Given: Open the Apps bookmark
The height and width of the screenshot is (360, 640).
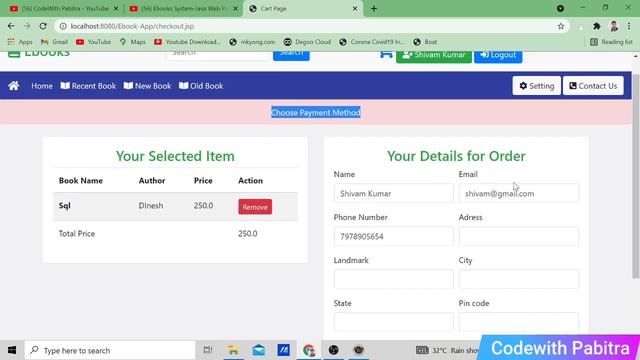Looking at the screenshot, I should click(20, 42).
